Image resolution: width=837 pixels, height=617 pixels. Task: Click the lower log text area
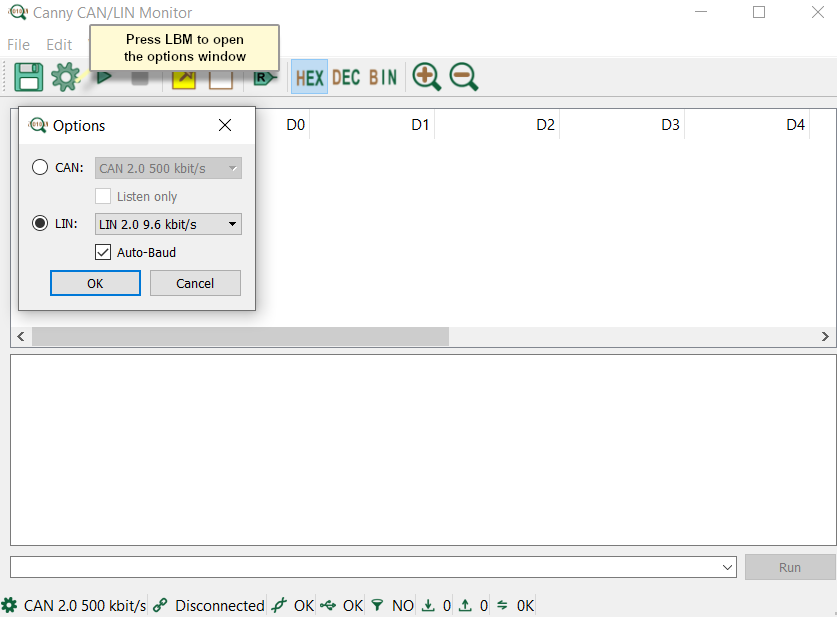423,450
